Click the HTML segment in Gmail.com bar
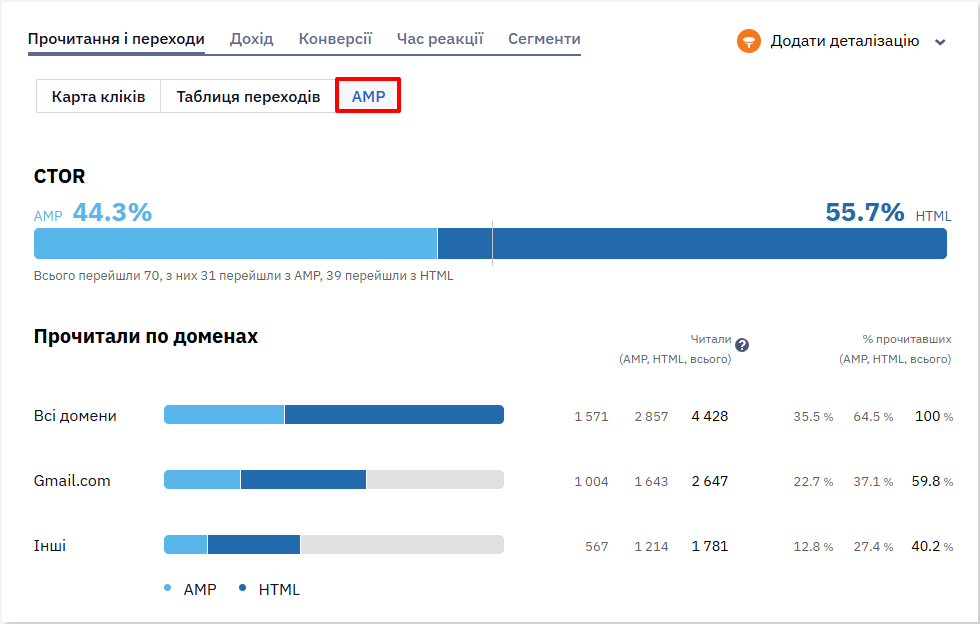Image resolution: width=980 pixels, height=624 pixels. (303, 480)
